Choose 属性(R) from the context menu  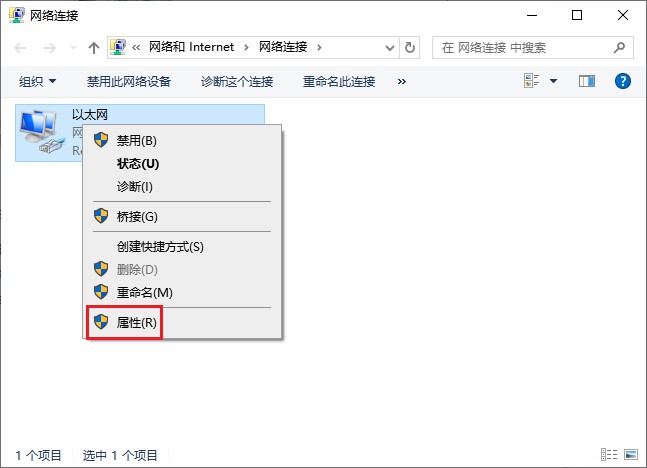(182, 322)
